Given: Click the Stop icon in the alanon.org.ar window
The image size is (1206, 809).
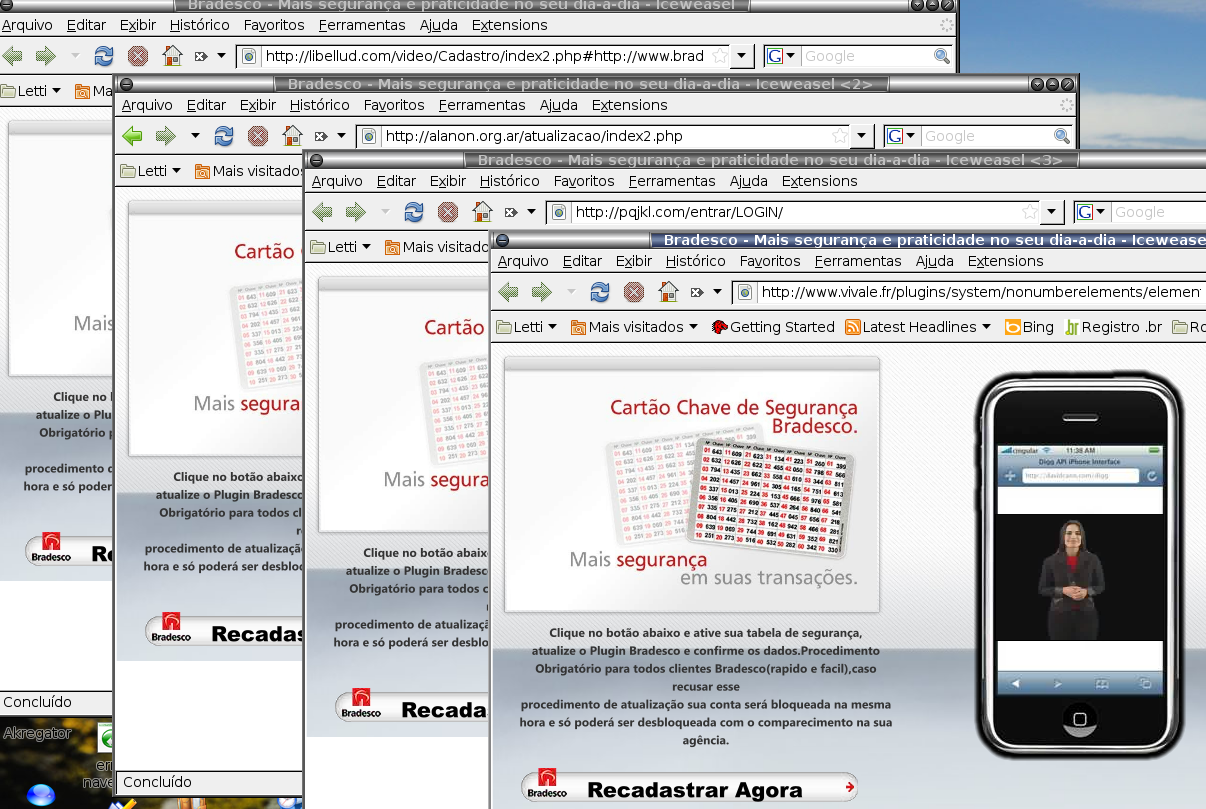Looking at the screenshot, I should coord(258,136).
